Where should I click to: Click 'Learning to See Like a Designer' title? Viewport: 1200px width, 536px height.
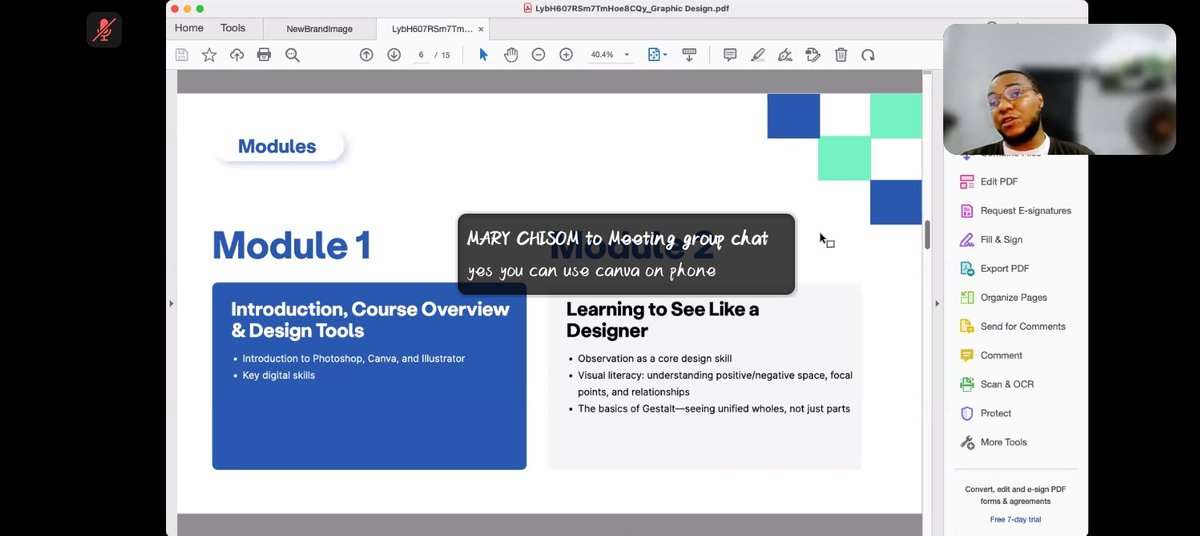point(662,320)
